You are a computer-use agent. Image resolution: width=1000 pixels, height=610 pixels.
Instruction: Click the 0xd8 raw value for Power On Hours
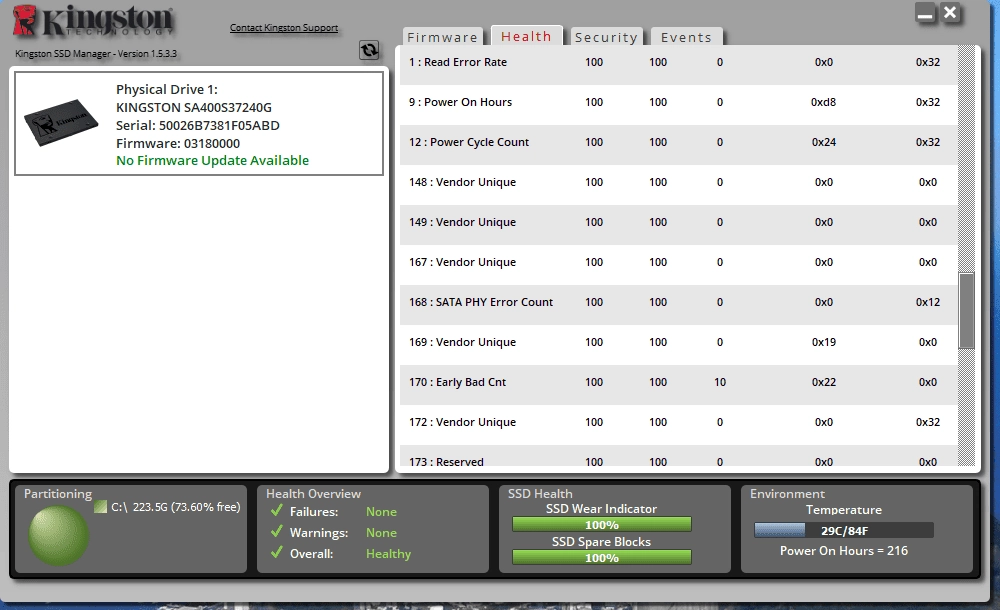(823, 102)
